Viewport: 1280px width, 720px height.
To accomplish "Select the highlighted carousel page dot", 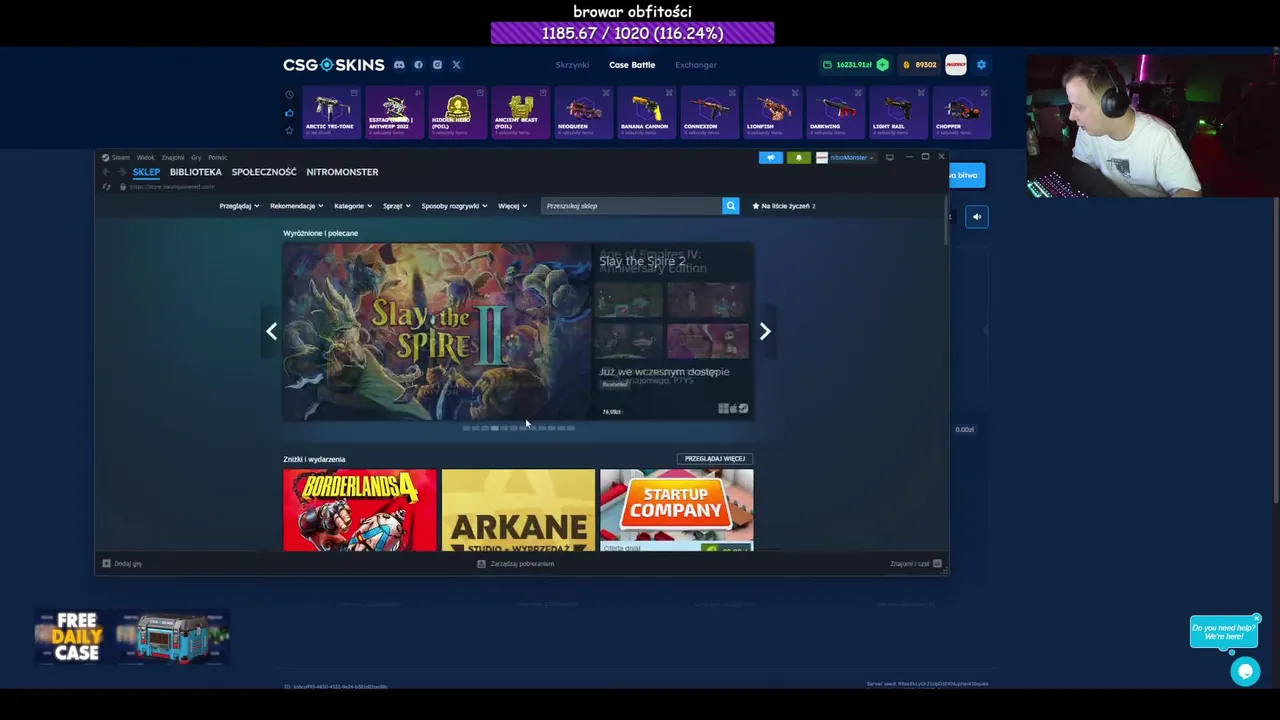I will coord(494,428).
